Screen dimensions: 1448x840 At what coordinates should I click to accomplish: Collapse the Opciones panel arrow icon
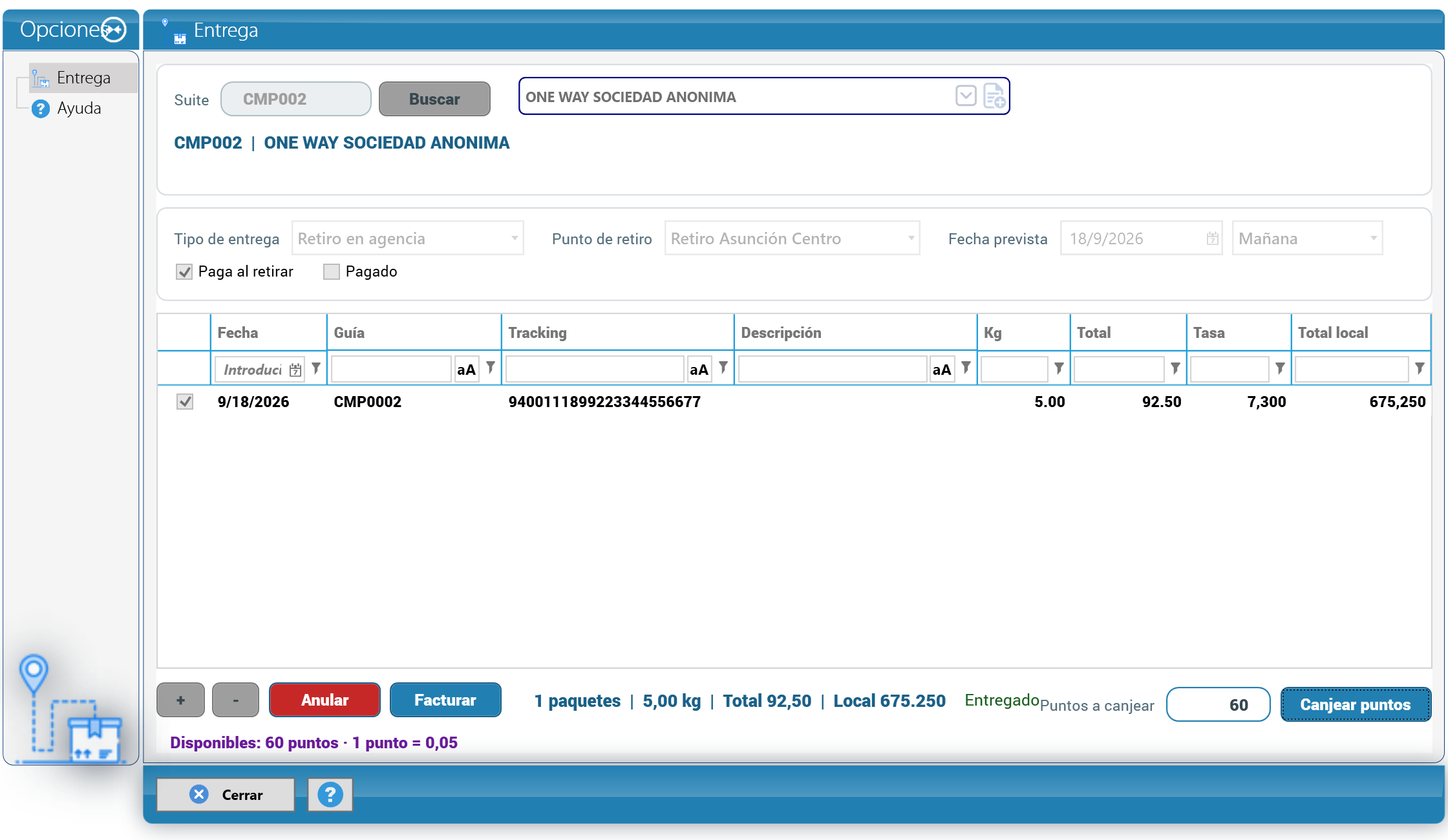[x=114, y=30]
